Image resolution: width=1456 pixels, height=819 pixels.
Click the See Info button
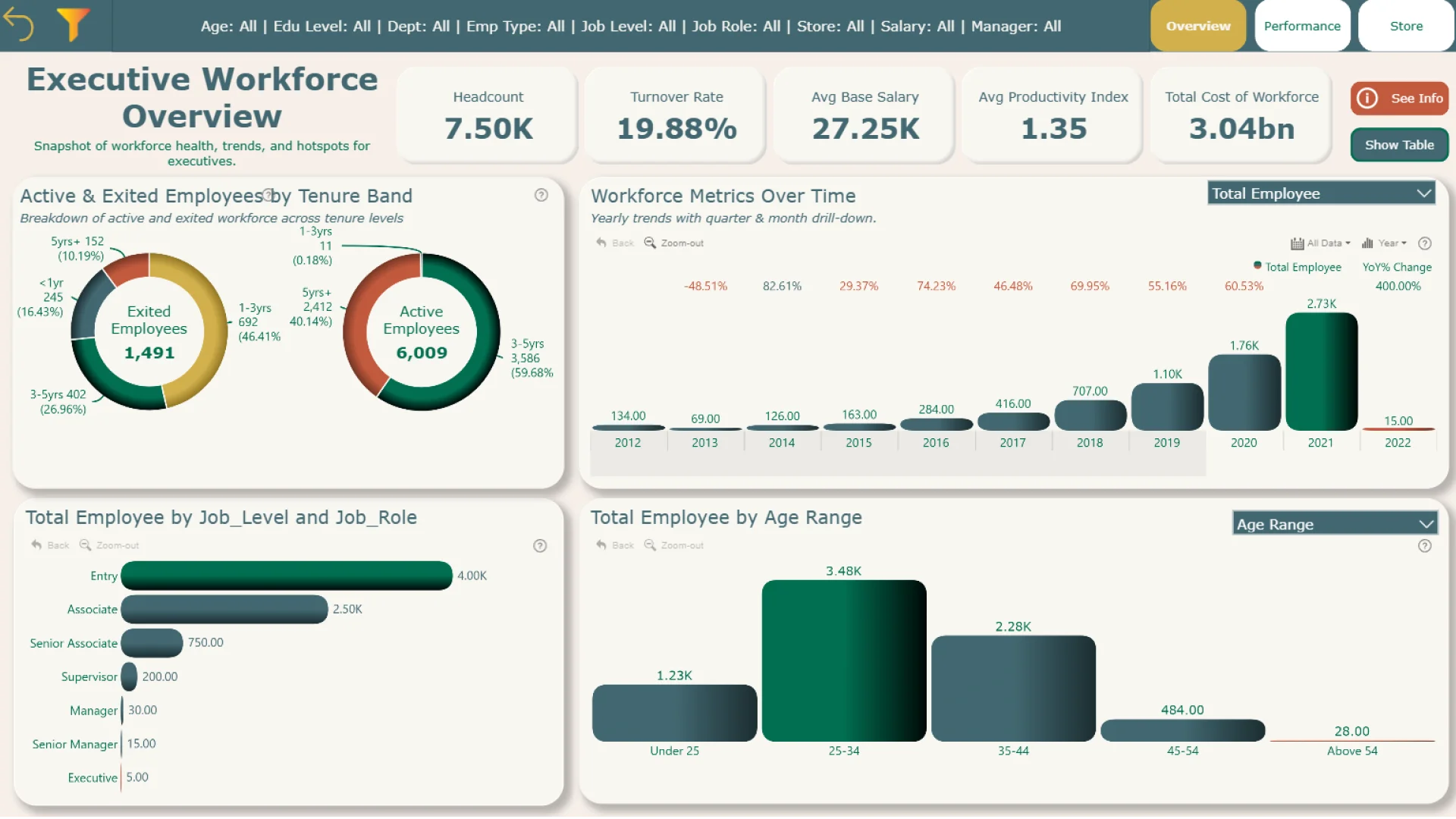(x=1400, y=99)
